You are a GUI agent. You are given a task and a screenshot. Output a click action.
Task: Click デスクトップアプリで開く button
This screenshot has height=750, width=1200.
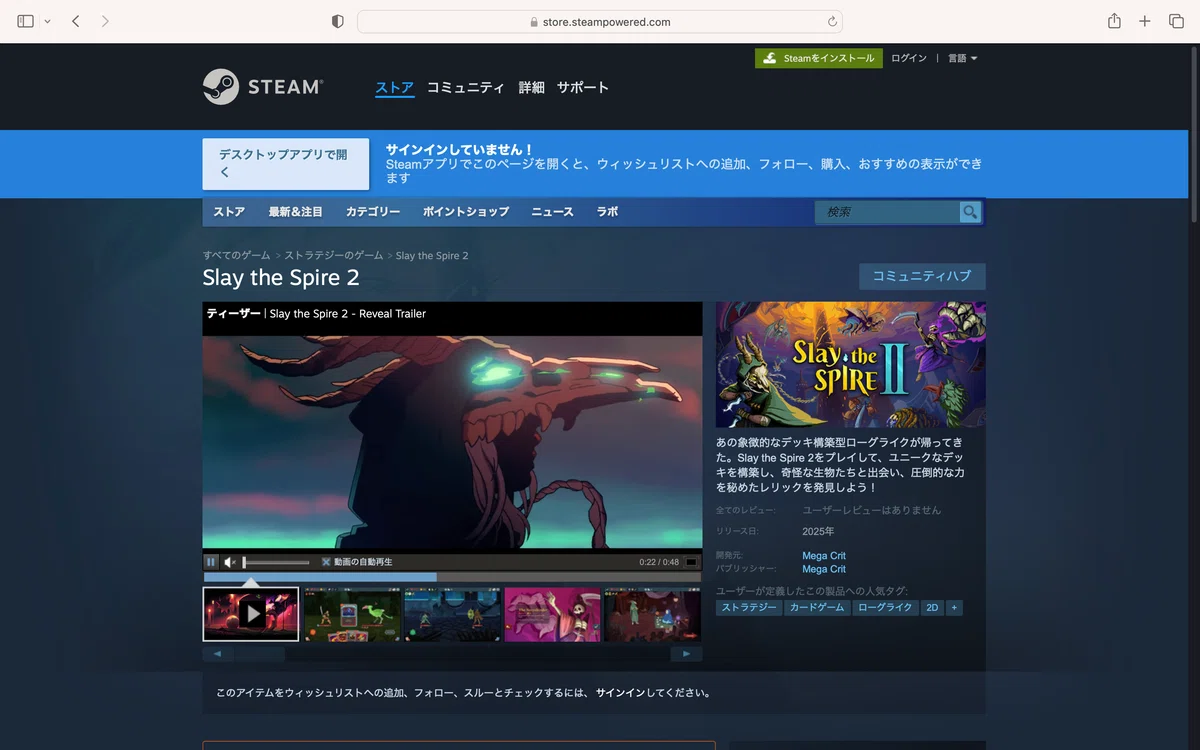286,164
